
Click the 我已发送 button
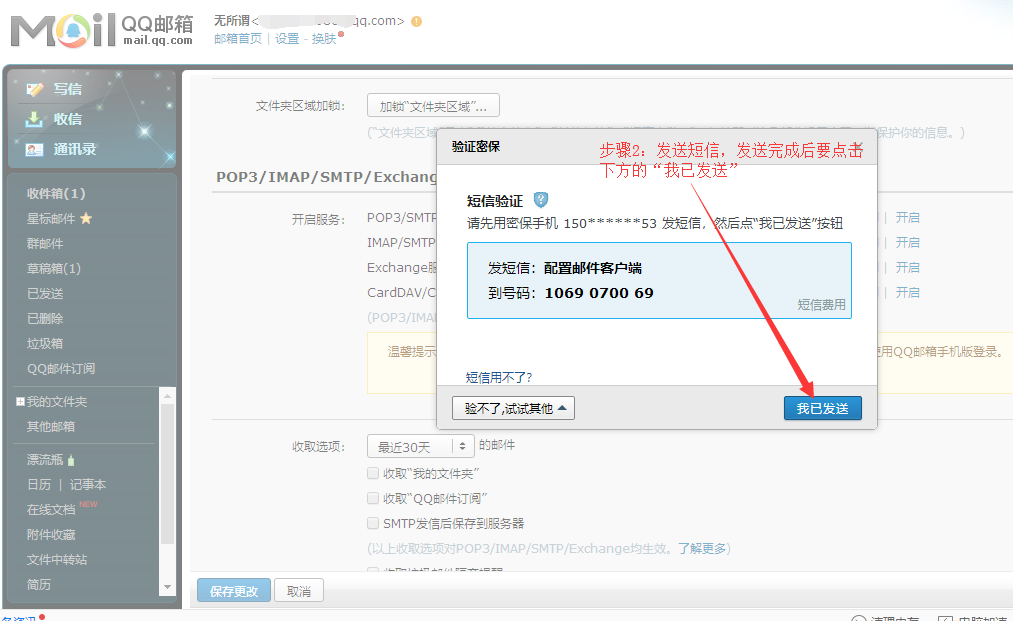coord(822,408)
